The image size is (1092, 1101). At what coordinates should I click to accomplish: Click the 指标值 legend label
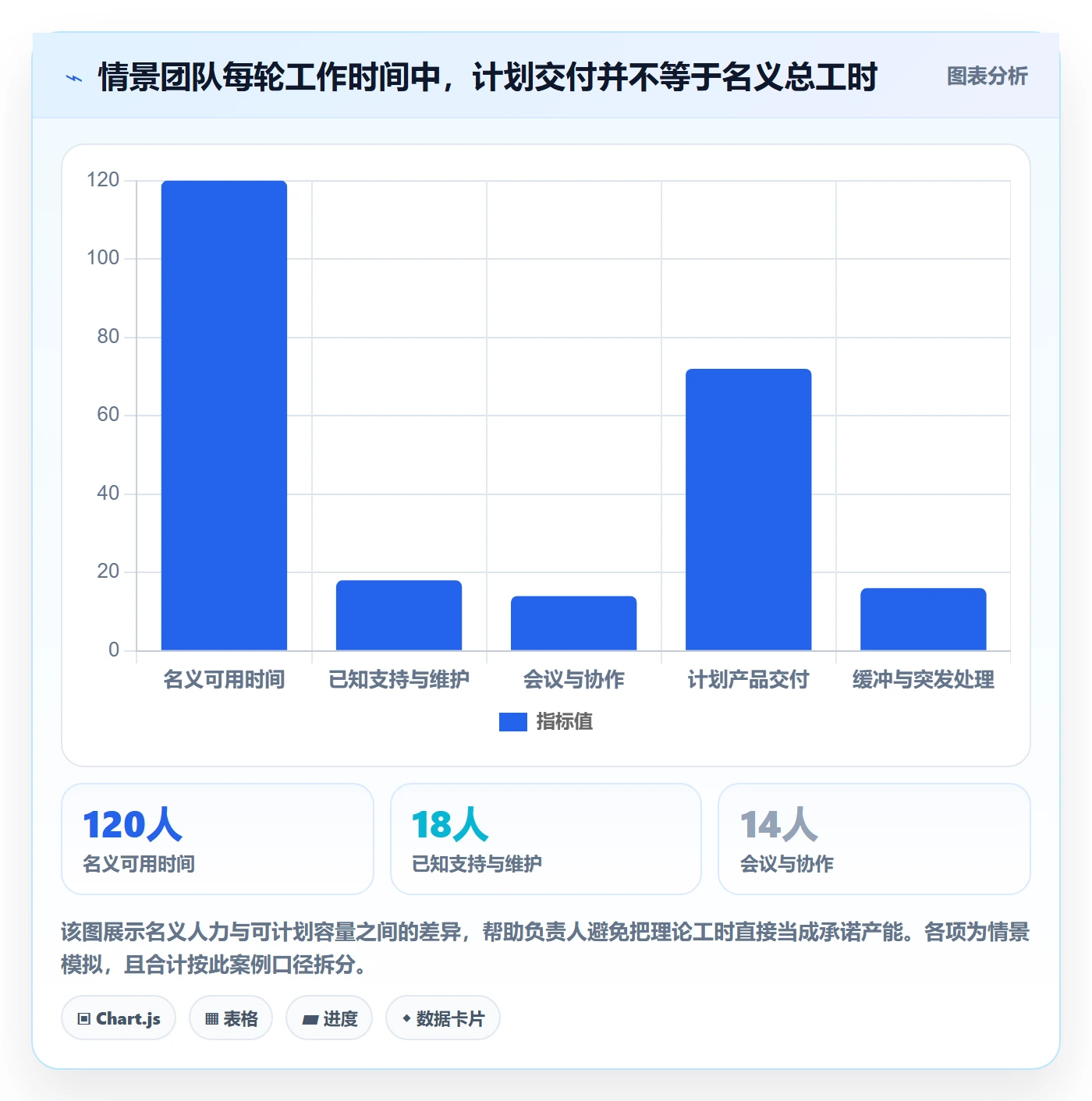click(x=565, y=722)
